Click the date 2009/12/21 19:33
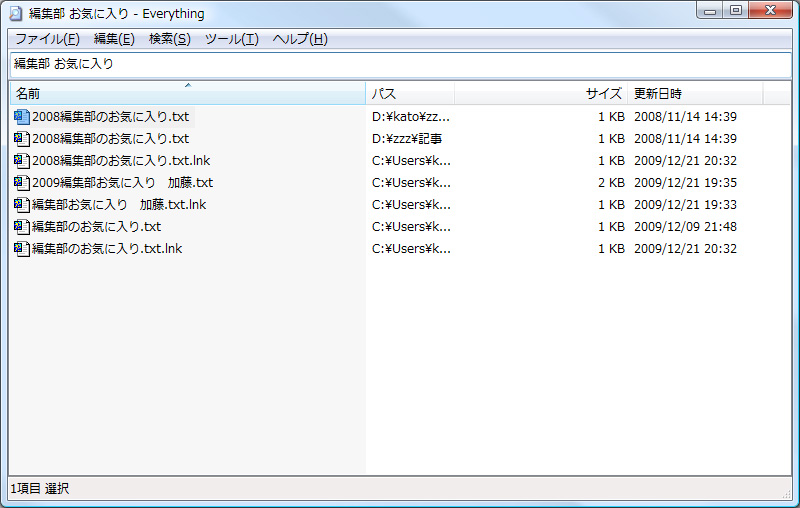Screen dimensions: 800x508 point(685,205)
